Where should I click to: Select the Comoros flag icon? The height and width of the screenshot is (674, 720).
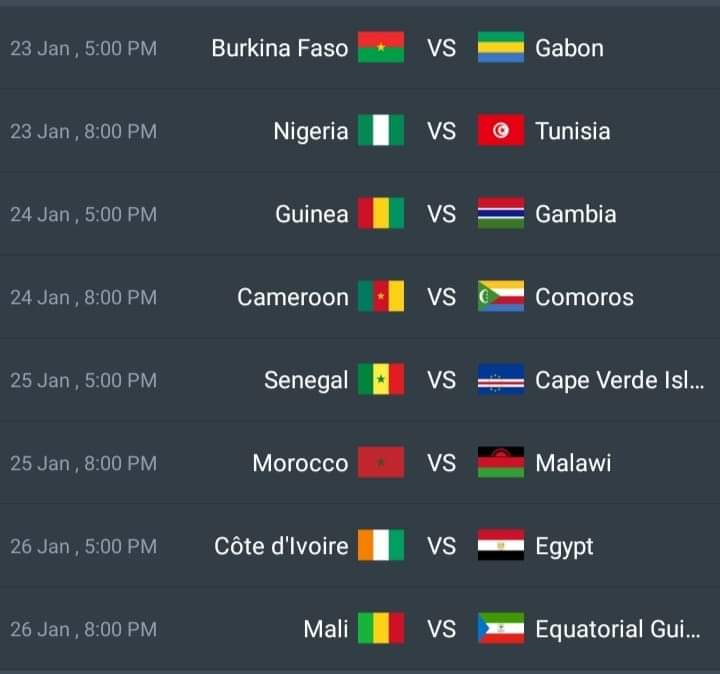(501, 296)
